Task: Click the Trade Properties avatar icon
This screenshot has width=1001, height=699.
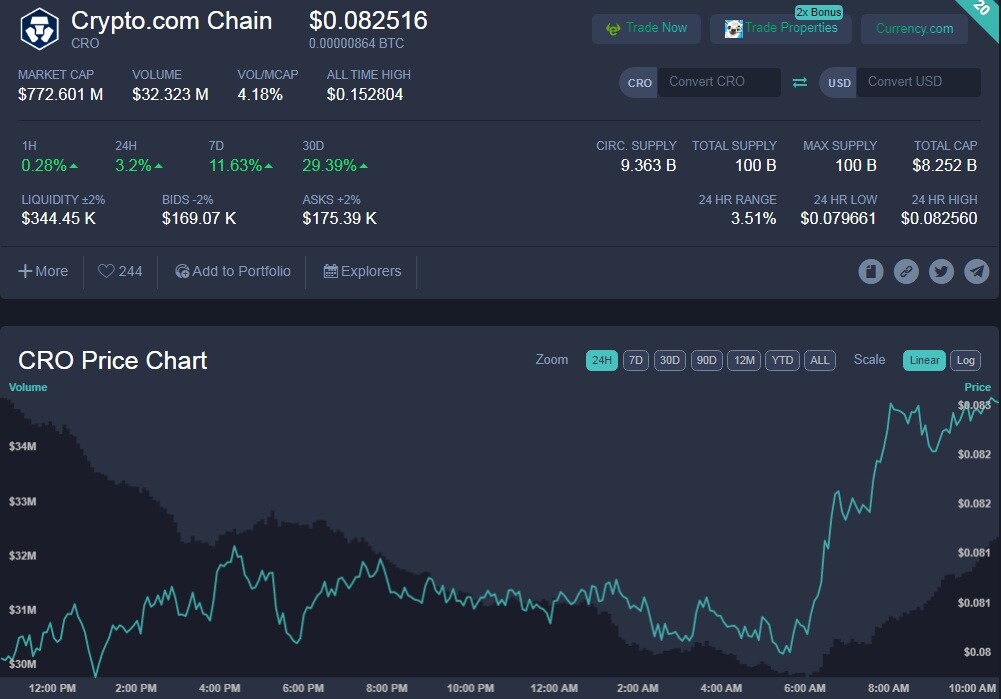Action: tap(734, 29)
